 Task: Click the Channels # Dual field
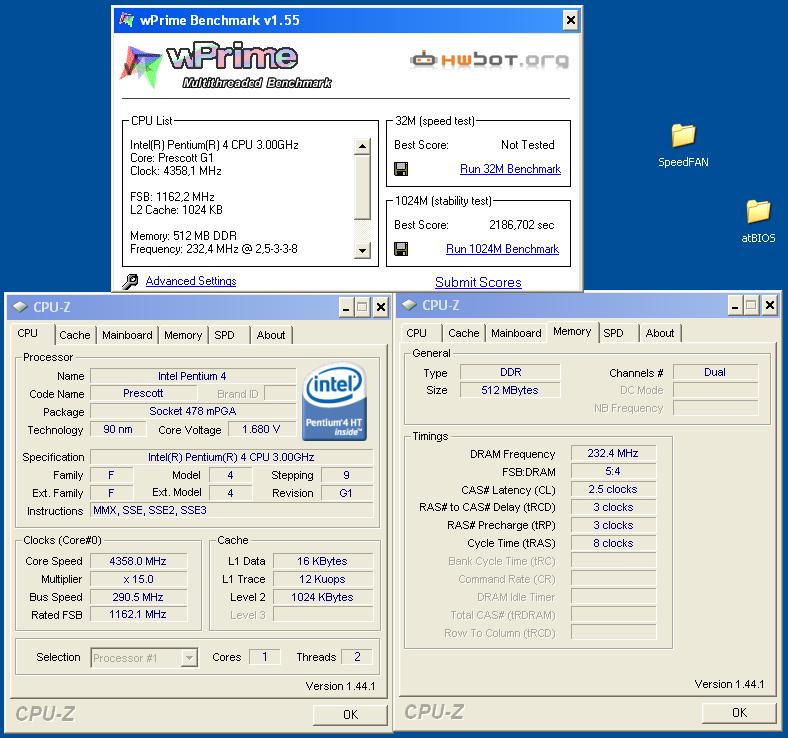[x=715, y=372]
